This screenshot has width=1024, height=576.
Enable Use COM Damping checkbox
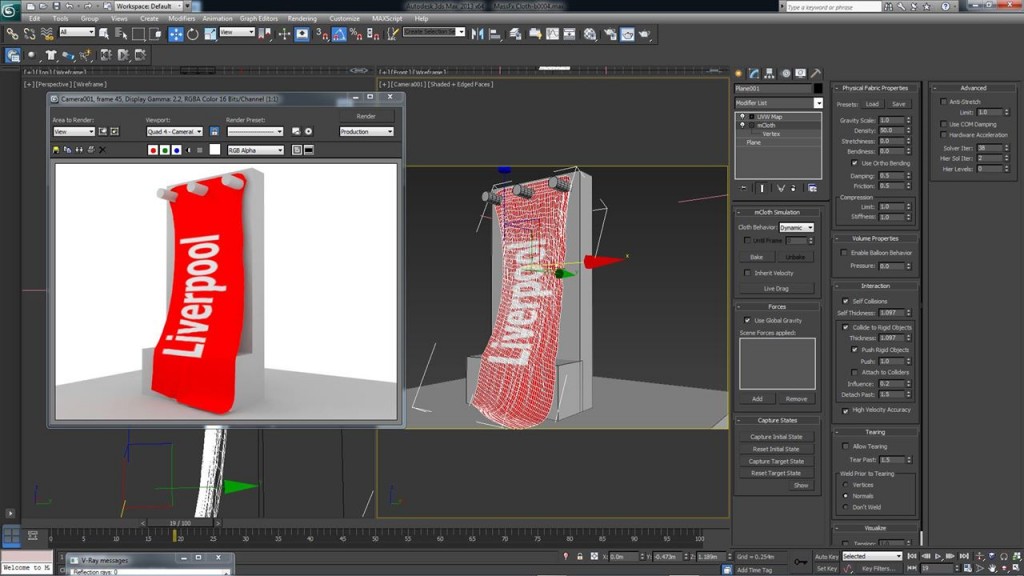[x=944, y=124]
